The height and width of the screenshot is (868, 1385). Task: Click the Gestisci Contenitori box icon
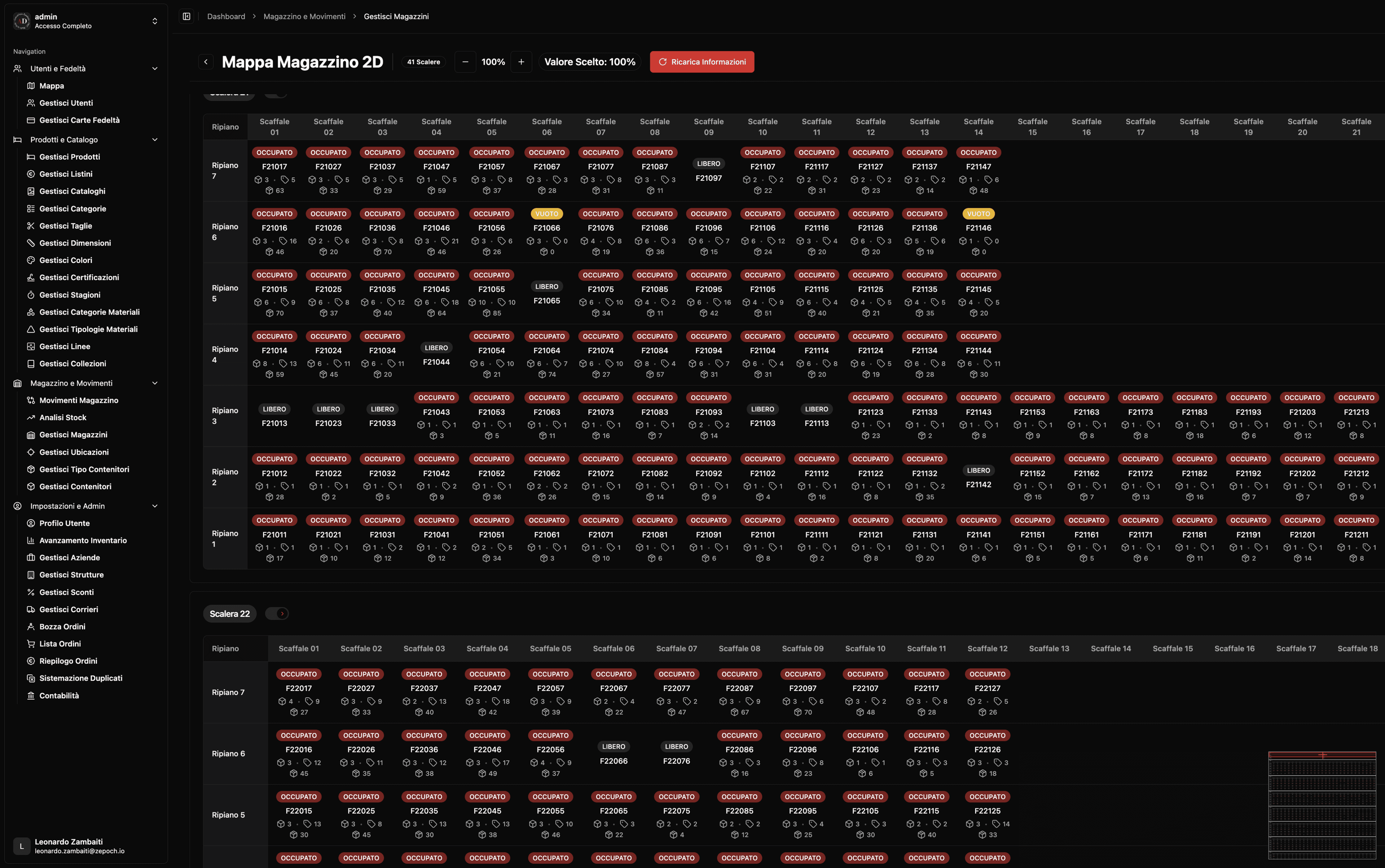[31, 486]
